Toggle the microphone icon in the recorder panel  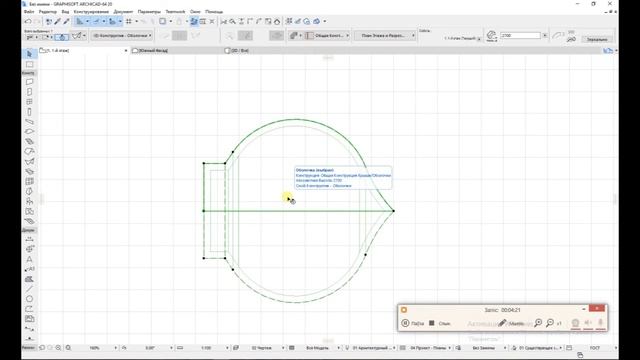pyautogui.click(x=600, y=323)
